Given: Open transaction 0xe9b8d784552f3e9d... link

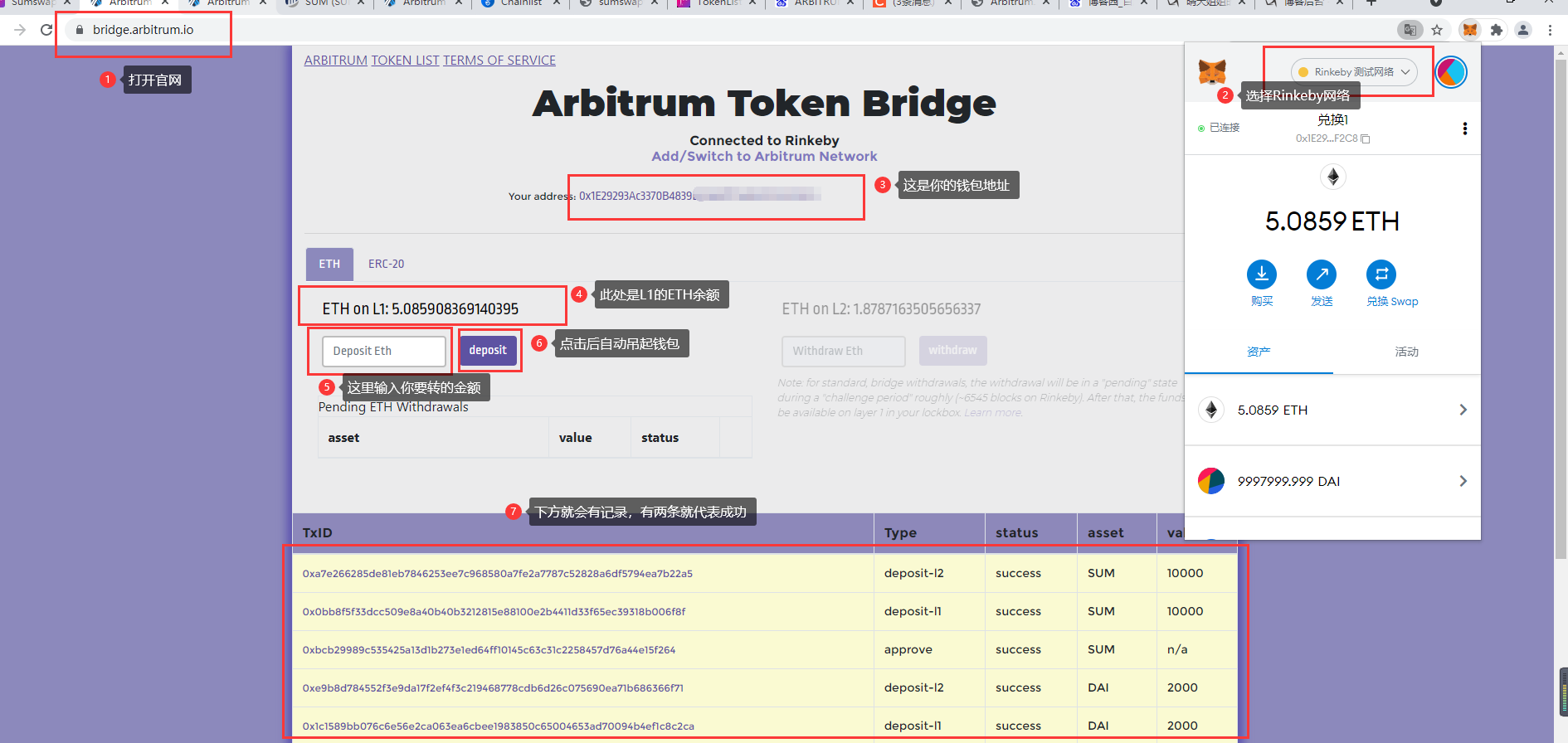Looking at the screenshot, I should click(x=493, y=687).
